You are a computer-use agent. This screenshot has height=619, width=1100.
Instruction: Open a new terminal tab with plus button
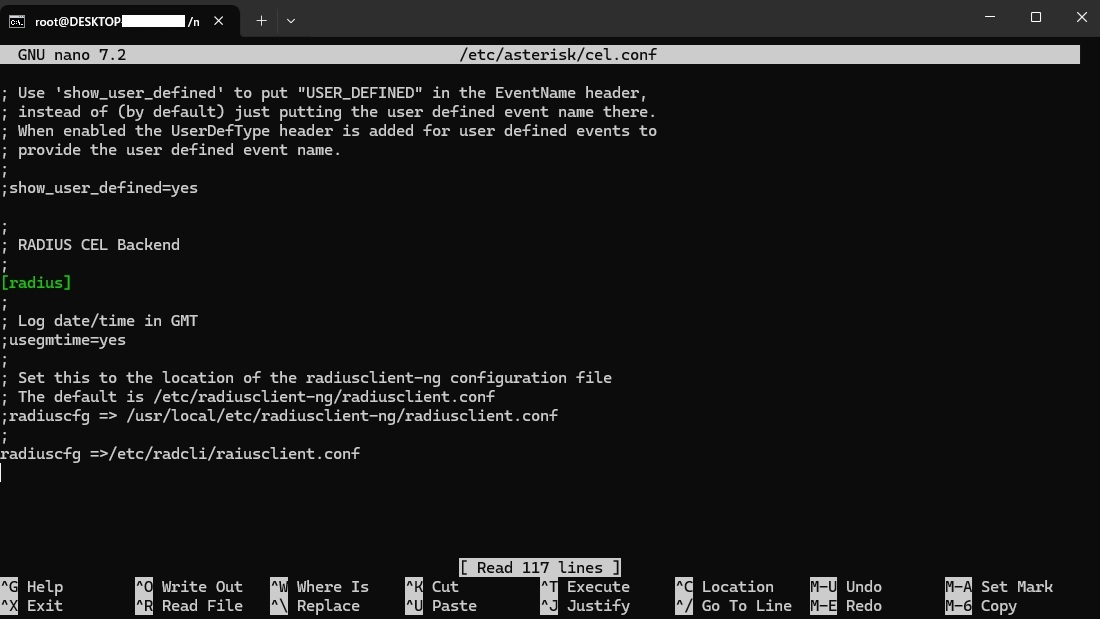click(x=261, y=21)
